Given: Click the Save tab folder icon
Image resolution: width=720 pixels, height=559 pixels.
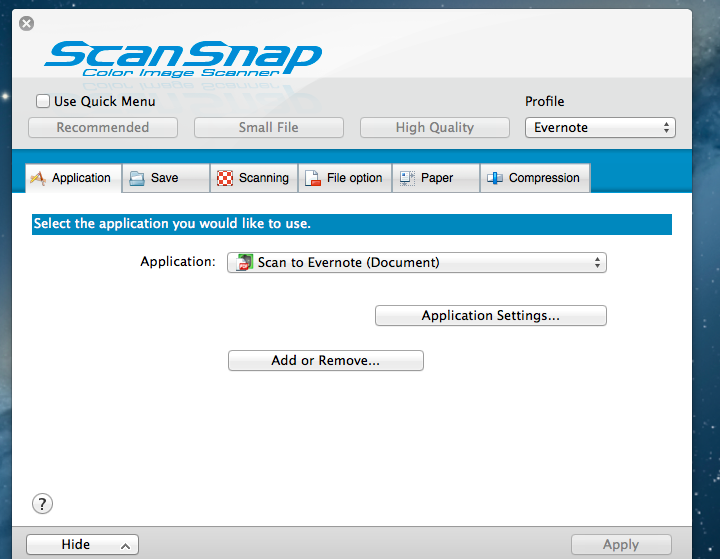Looking at the screenshot, I should [137, 178].
